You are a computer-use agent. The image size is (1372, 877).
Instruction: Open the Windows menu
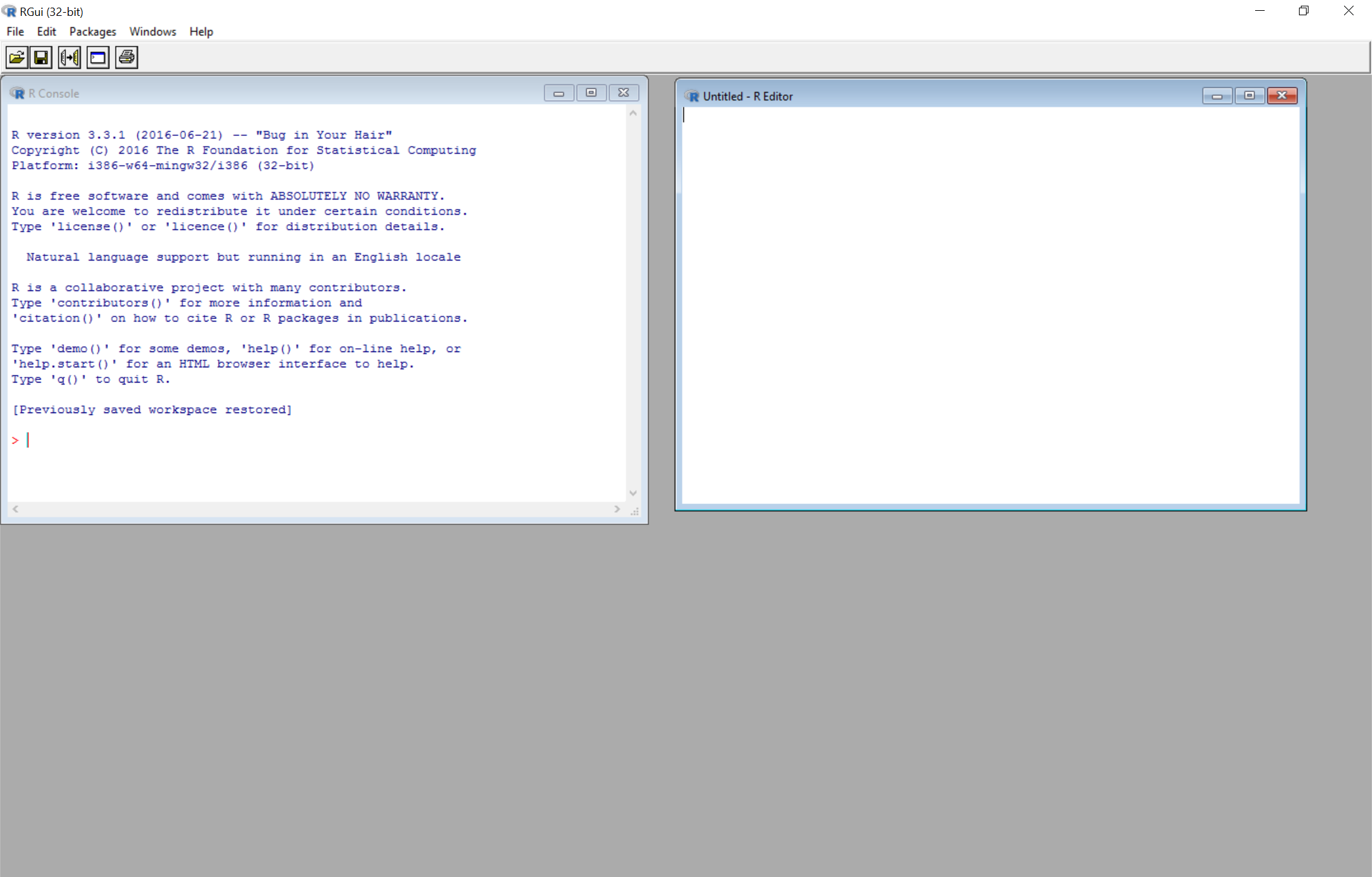152,32
